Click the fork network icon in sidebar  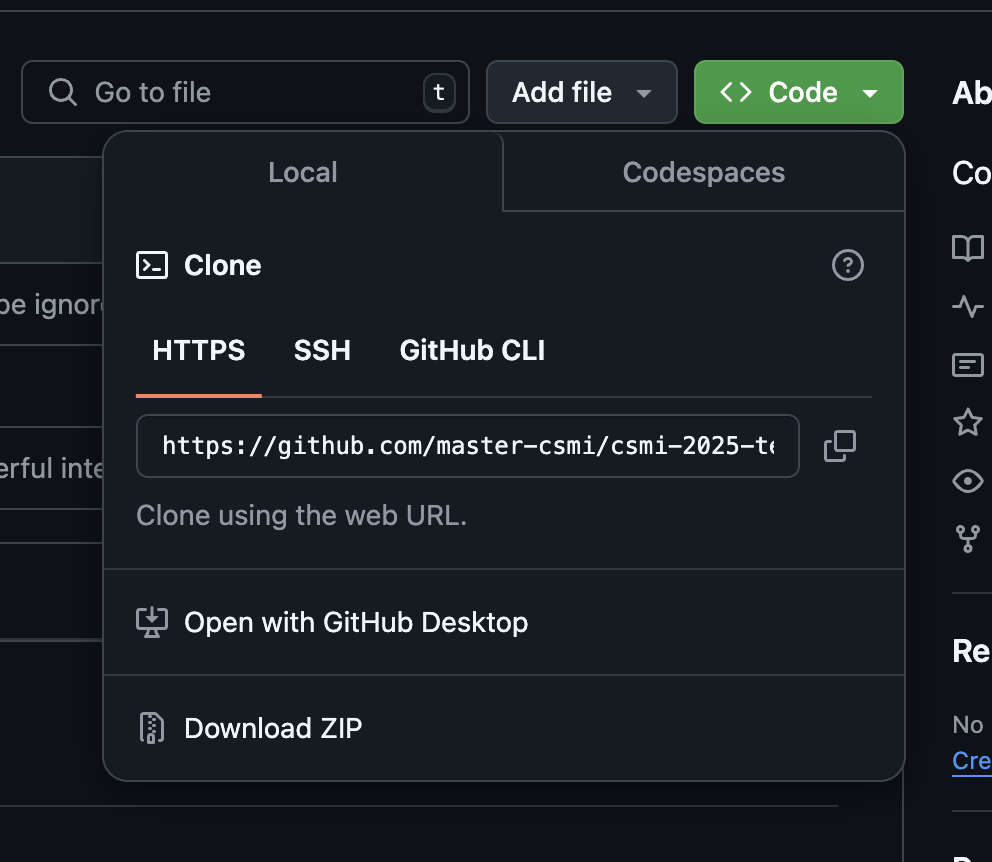[x=967, y=539]
